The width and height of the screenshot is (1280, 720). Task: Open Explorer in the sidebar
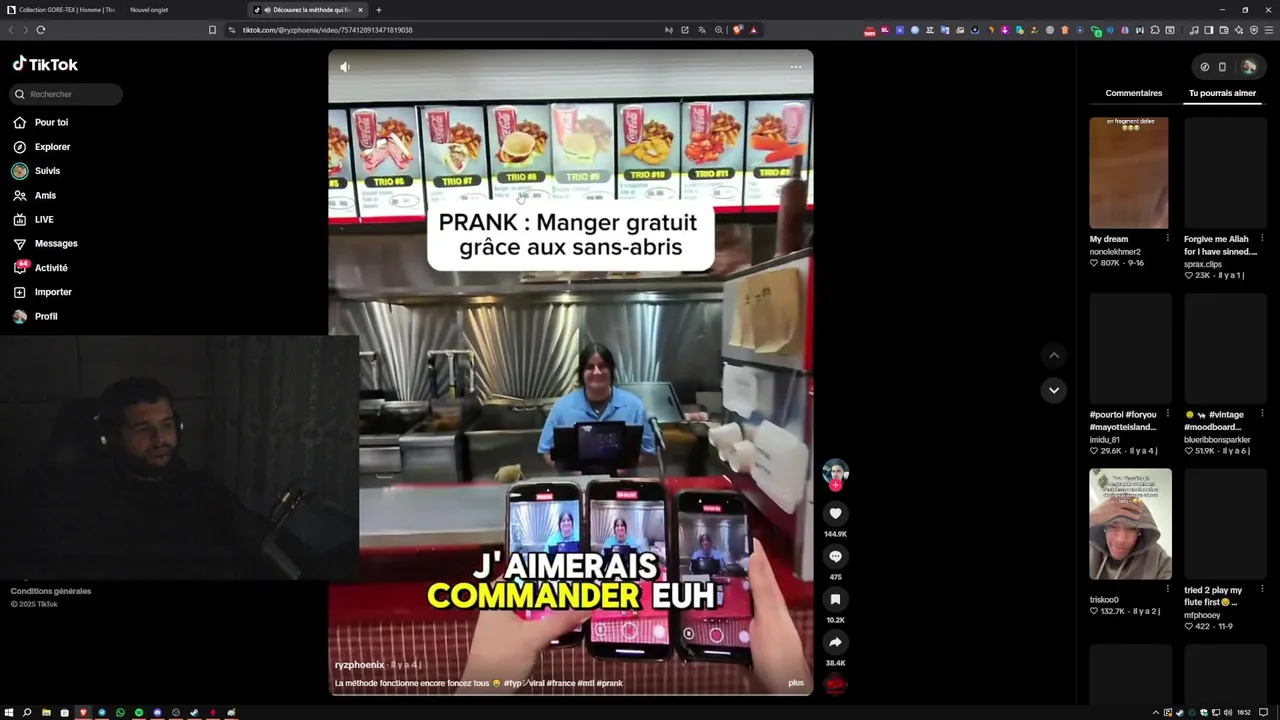(x=41, y=147)
